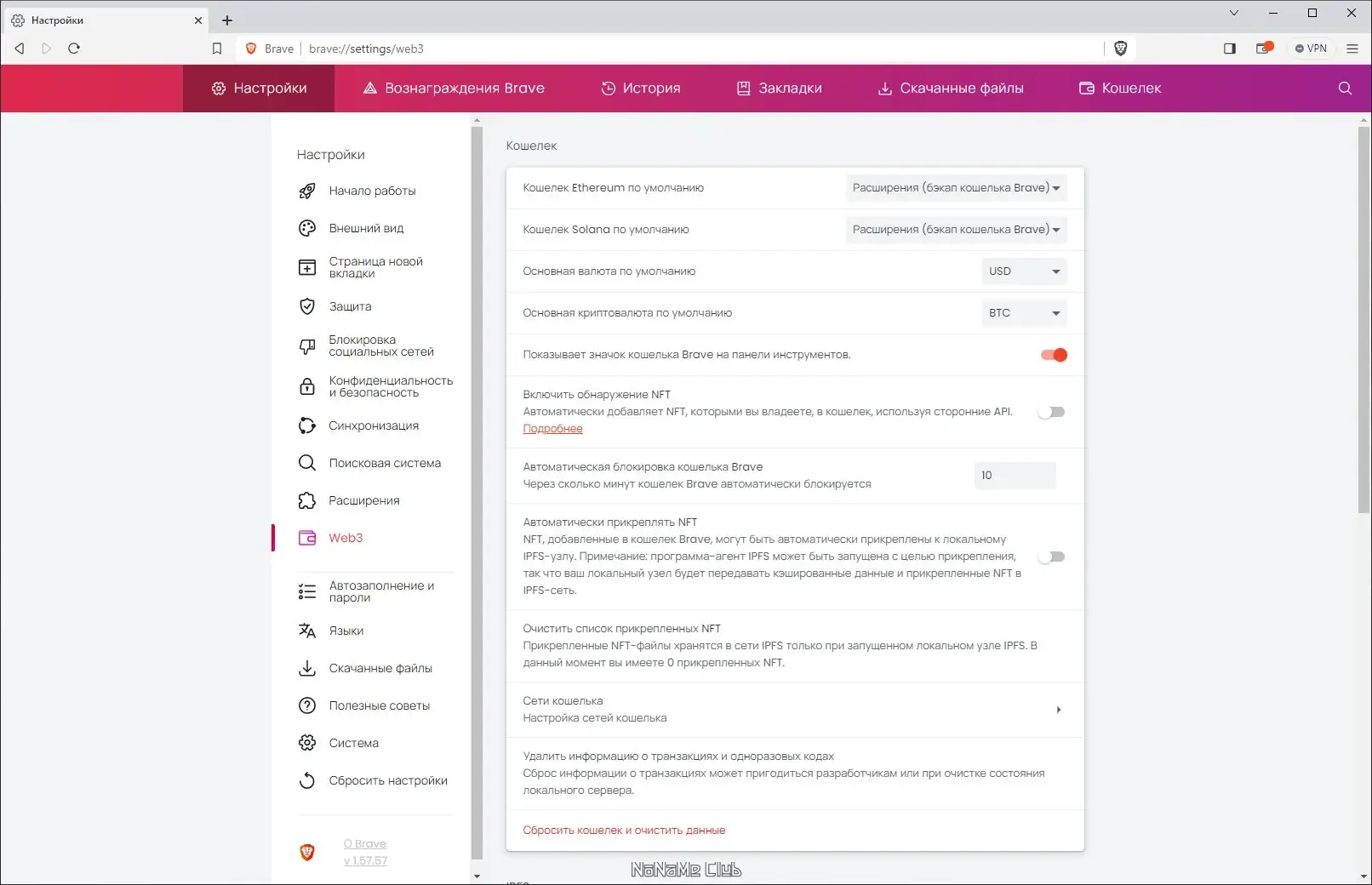Open the Кошелек Ethereum по умолчанию dropdown
Viewport: 1372px width, 885px height.
pos(956,188)
